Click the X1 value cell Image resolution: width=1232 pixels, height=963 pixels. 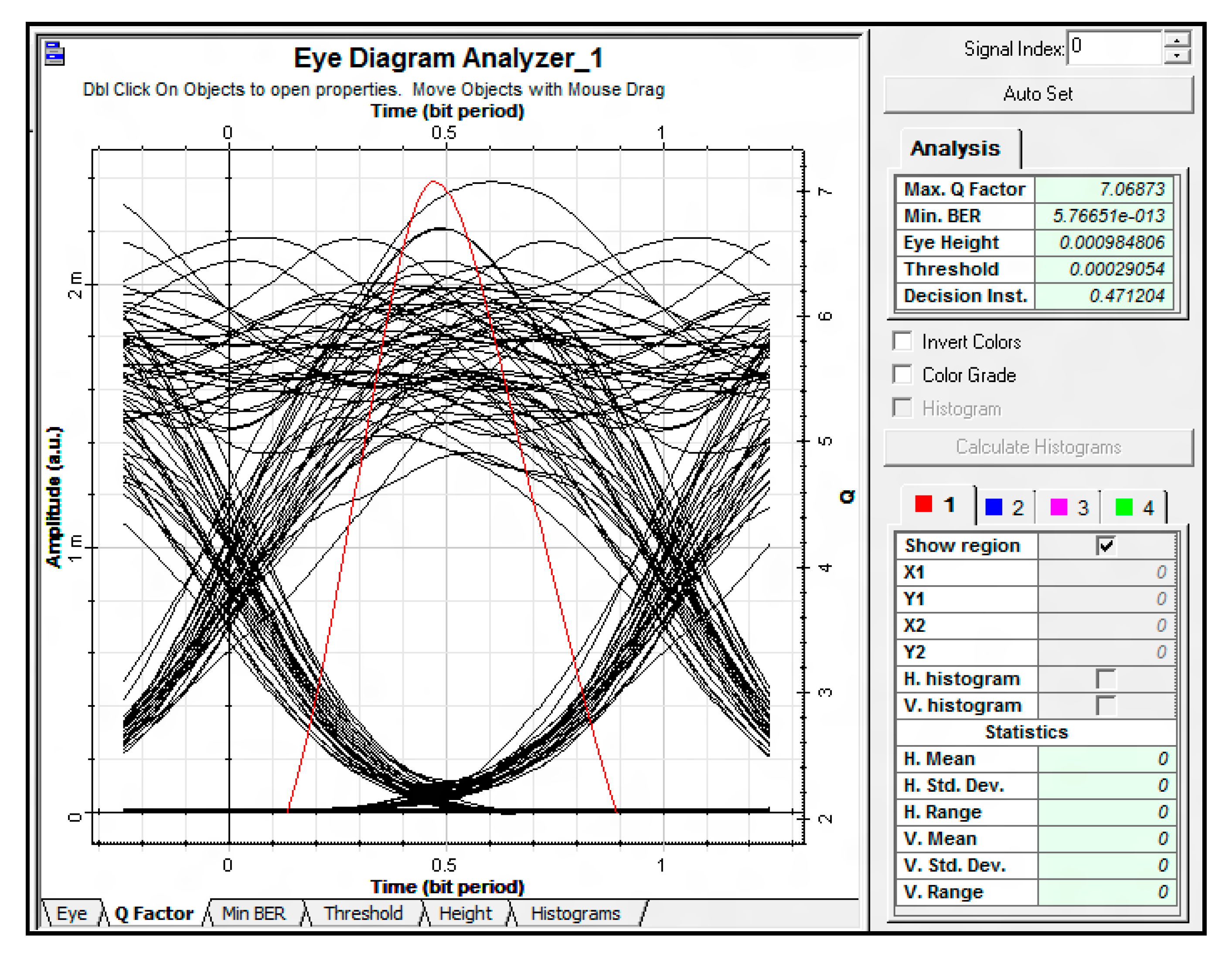tap(1107, 572)
